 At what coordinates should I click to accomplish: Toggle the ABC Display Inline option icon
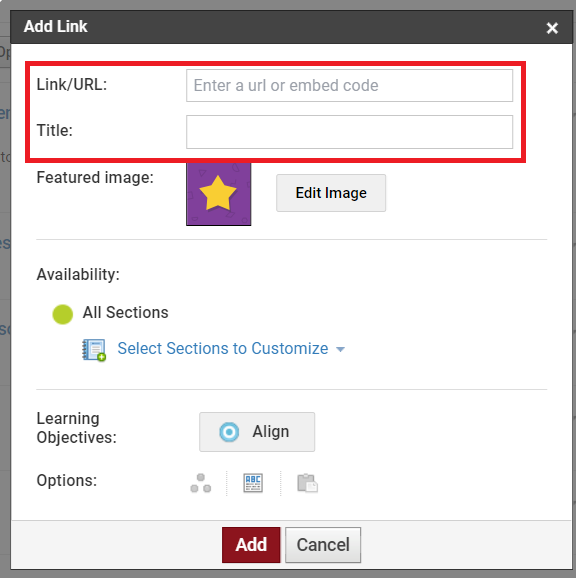[x=253, y=483]
